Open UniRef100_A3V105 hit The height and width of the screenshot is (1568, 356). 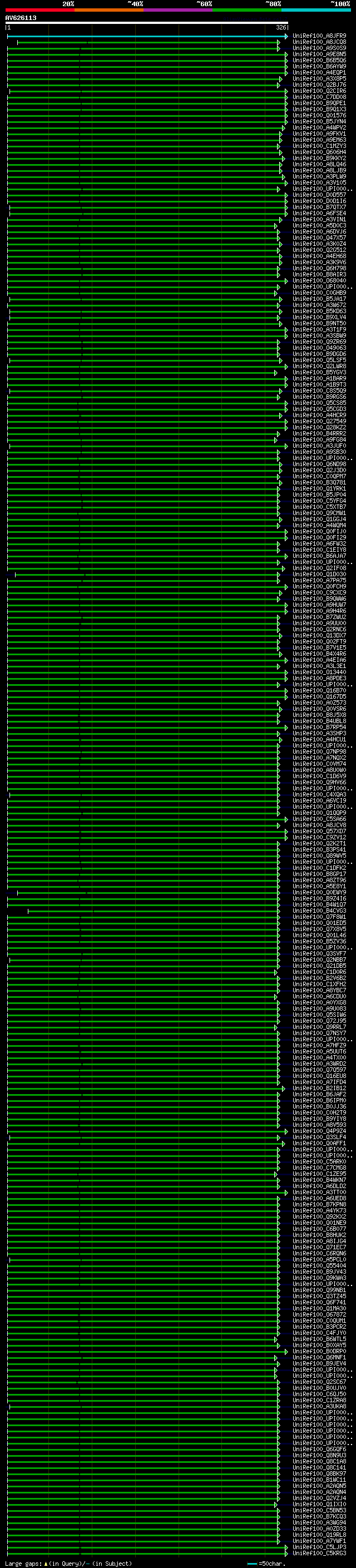pyautogui.click(x=319, y=182)
